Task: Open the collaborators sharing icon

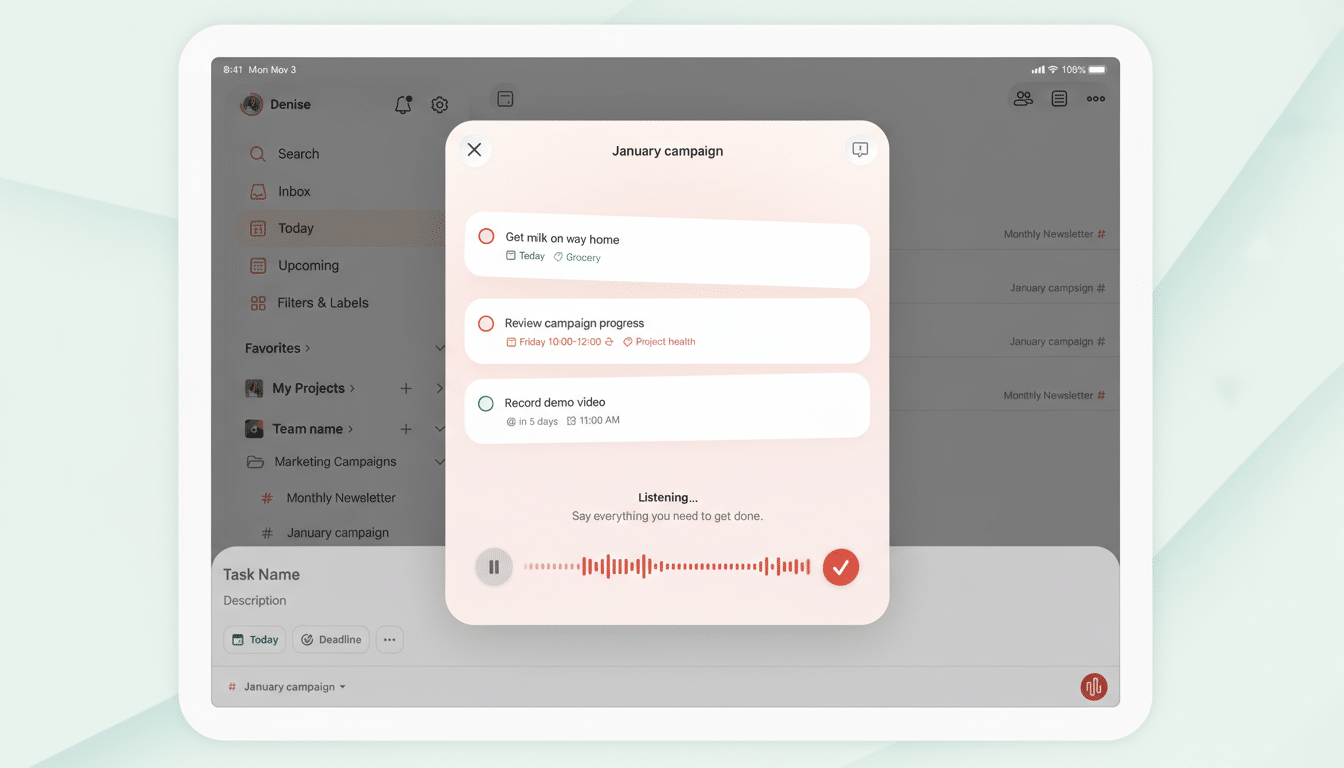Action: (1022, 98)
